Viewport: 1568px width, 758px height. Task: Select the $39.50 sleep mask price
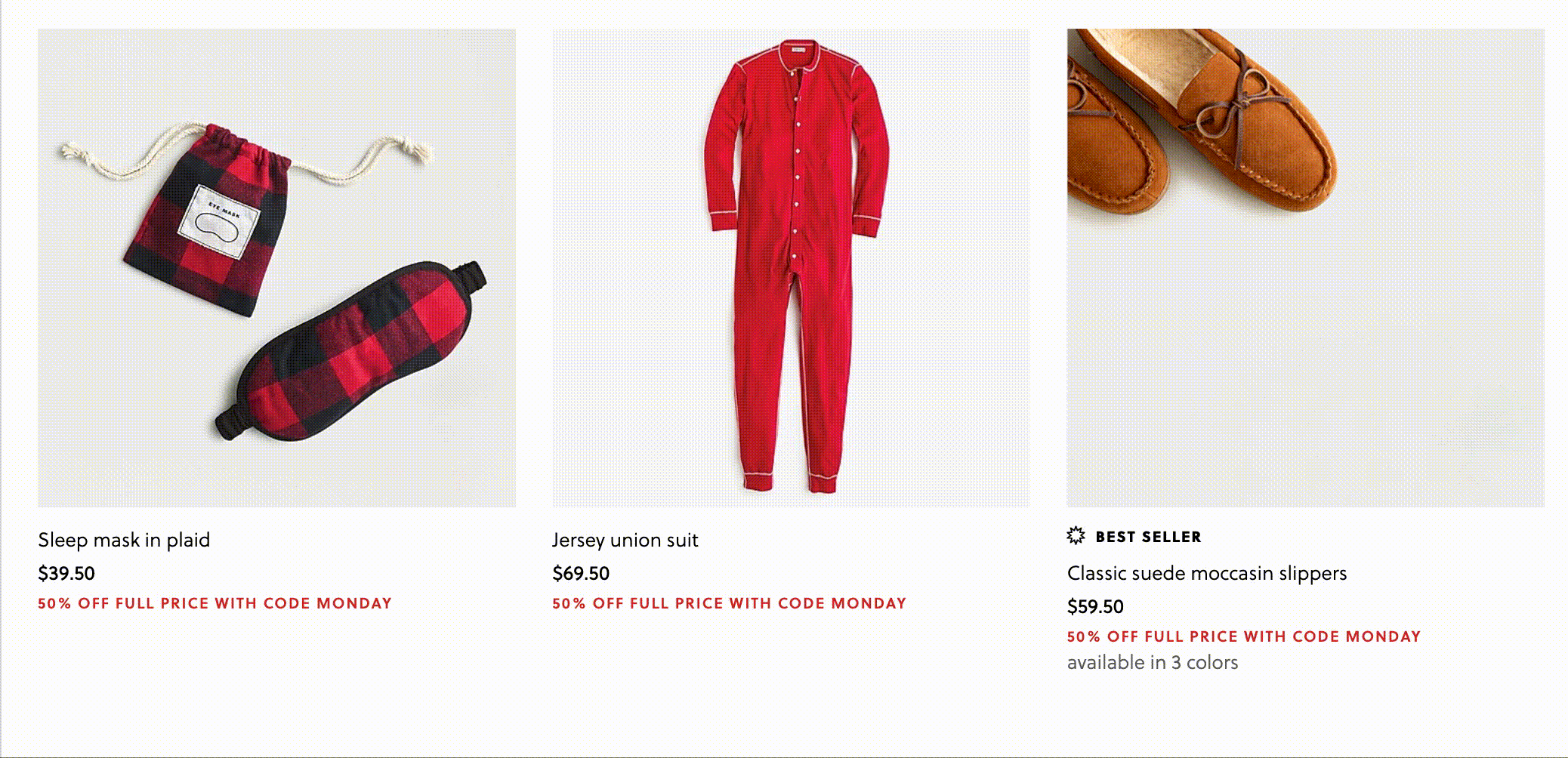66,573
